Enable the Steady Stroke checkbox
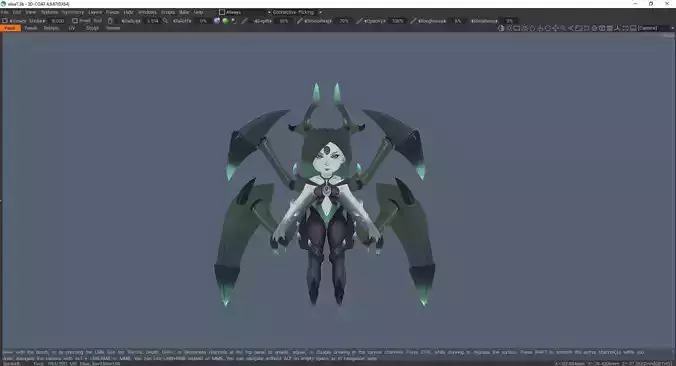Viewport: 676px width, 366px height. (5, 21)
